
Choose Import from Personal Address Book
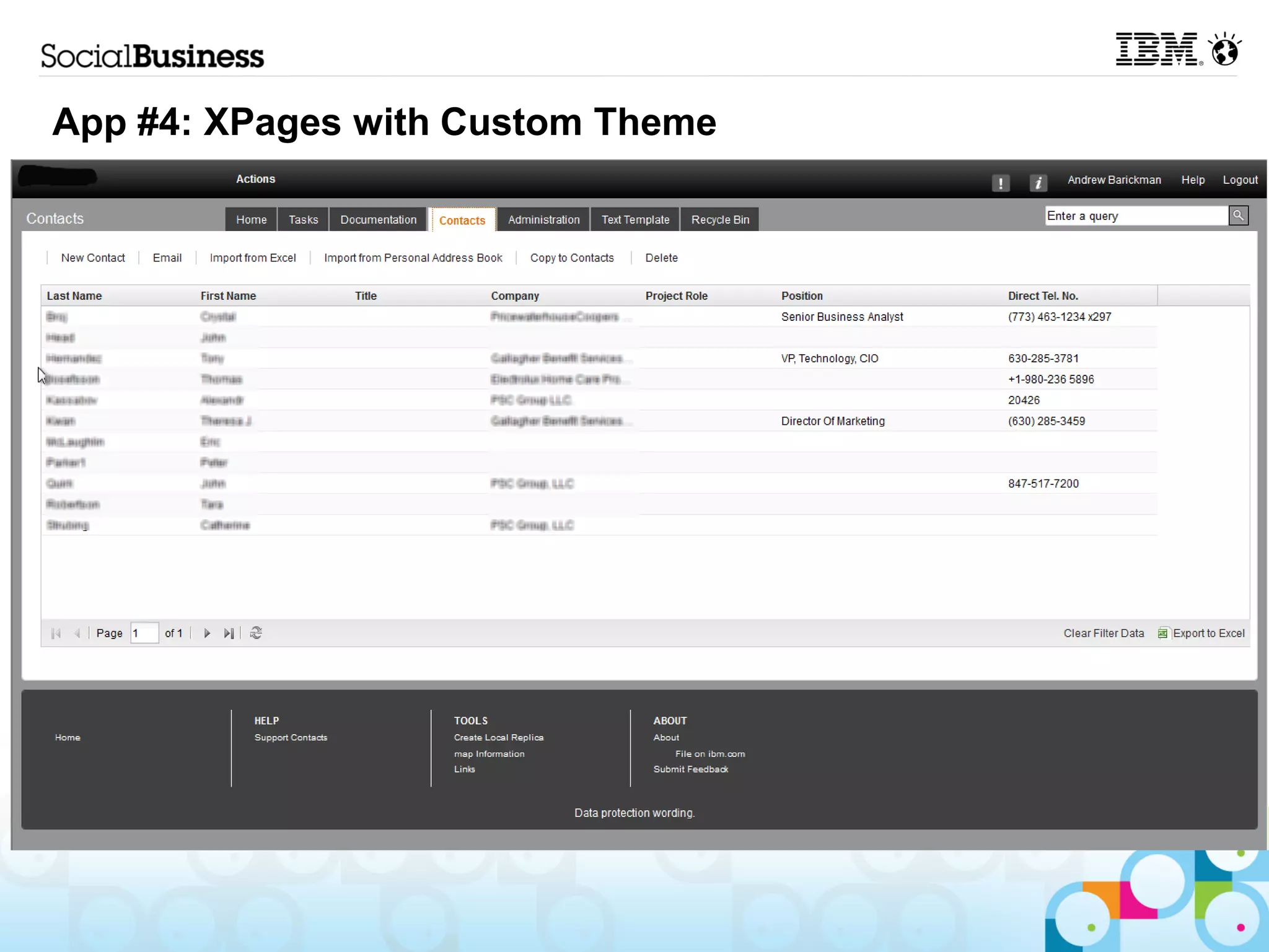tap(413, 258)
